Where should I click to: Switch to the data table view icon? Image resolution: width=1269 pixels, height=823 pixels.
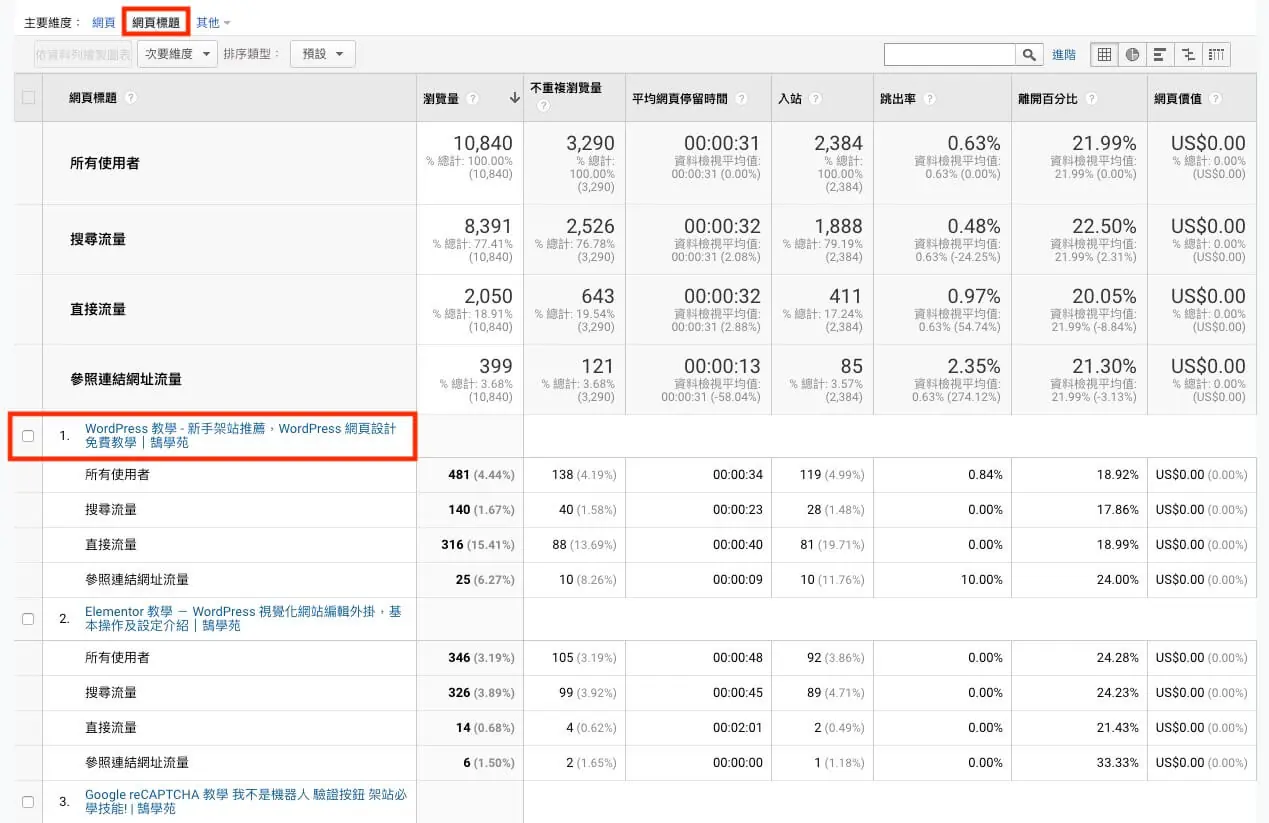tap(1104, 54)
